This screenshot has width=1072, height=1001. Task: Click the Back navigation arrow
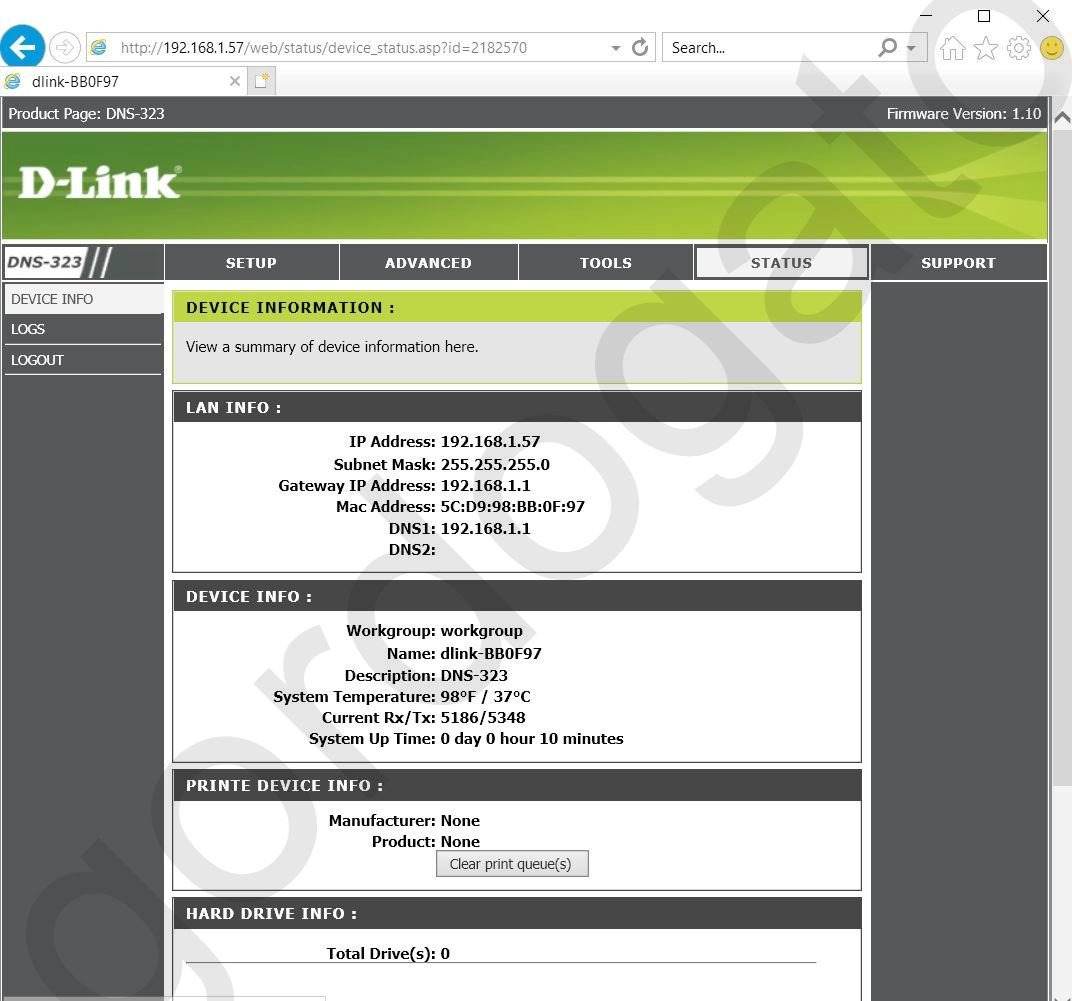coord(22,46)
